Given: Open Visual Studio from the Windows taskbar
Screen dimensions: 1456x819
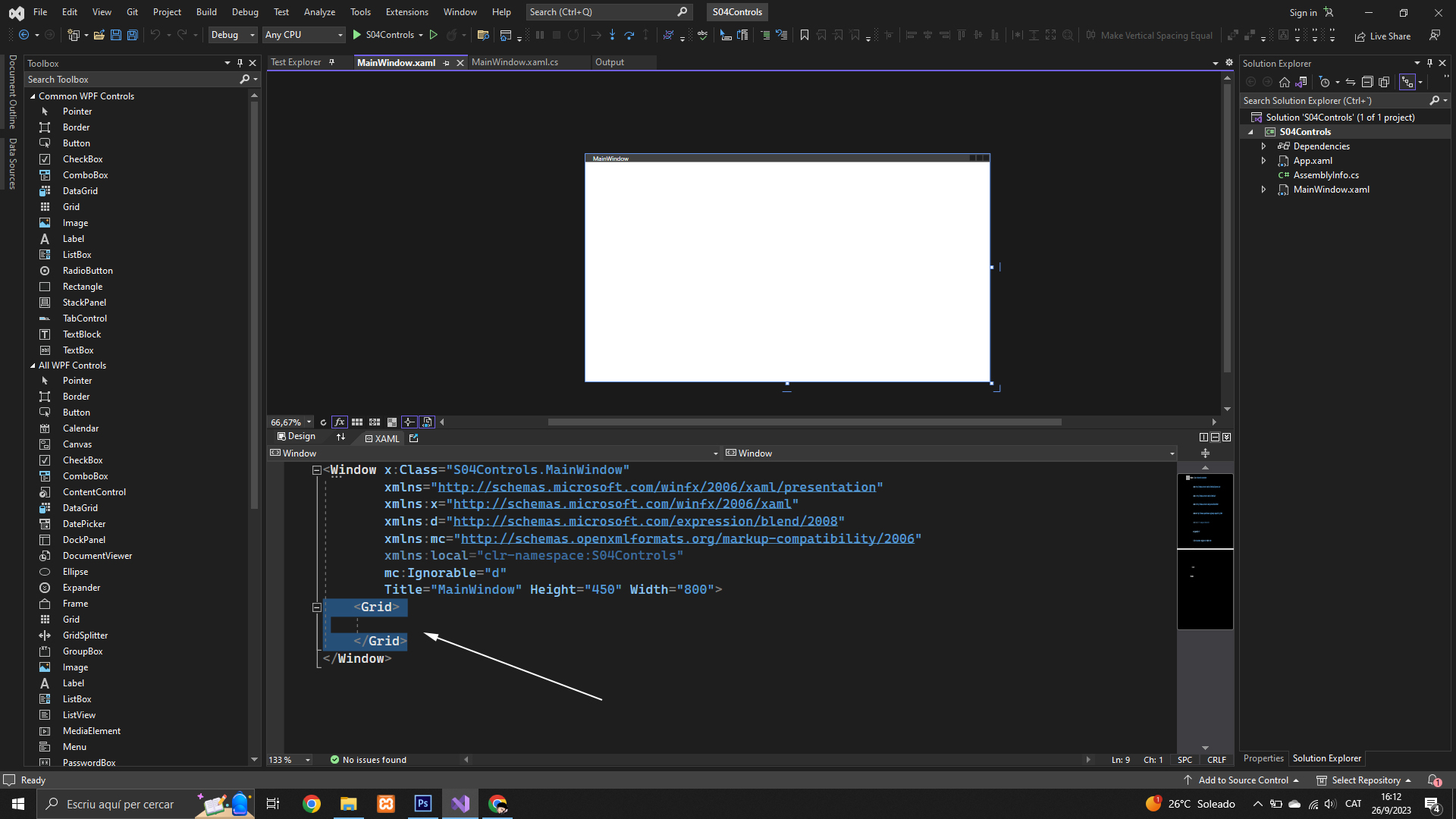Looking at the screenshot, I should point(460,804).
